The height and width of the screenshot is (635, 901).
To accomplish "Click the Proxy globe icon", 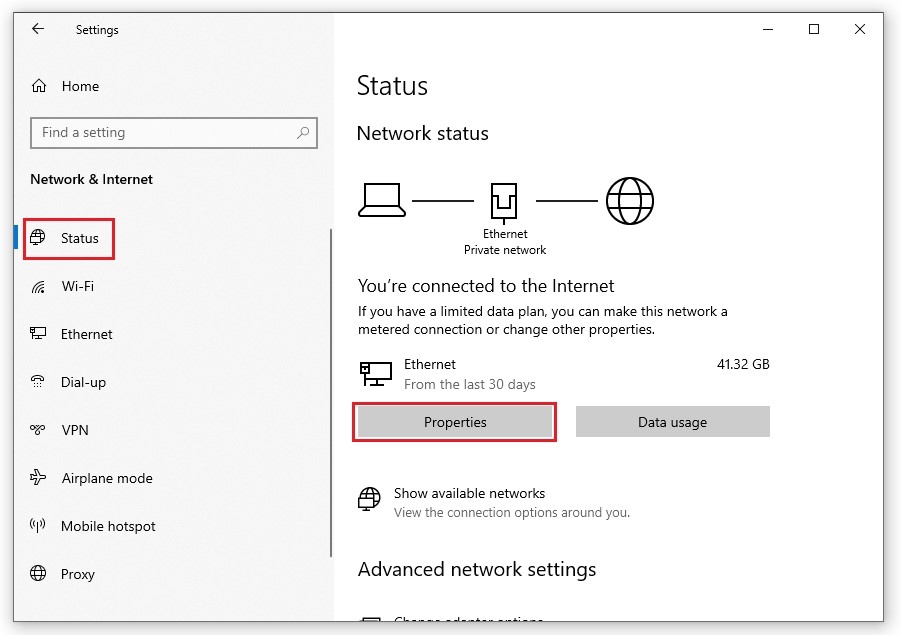I will click(39, 574).
